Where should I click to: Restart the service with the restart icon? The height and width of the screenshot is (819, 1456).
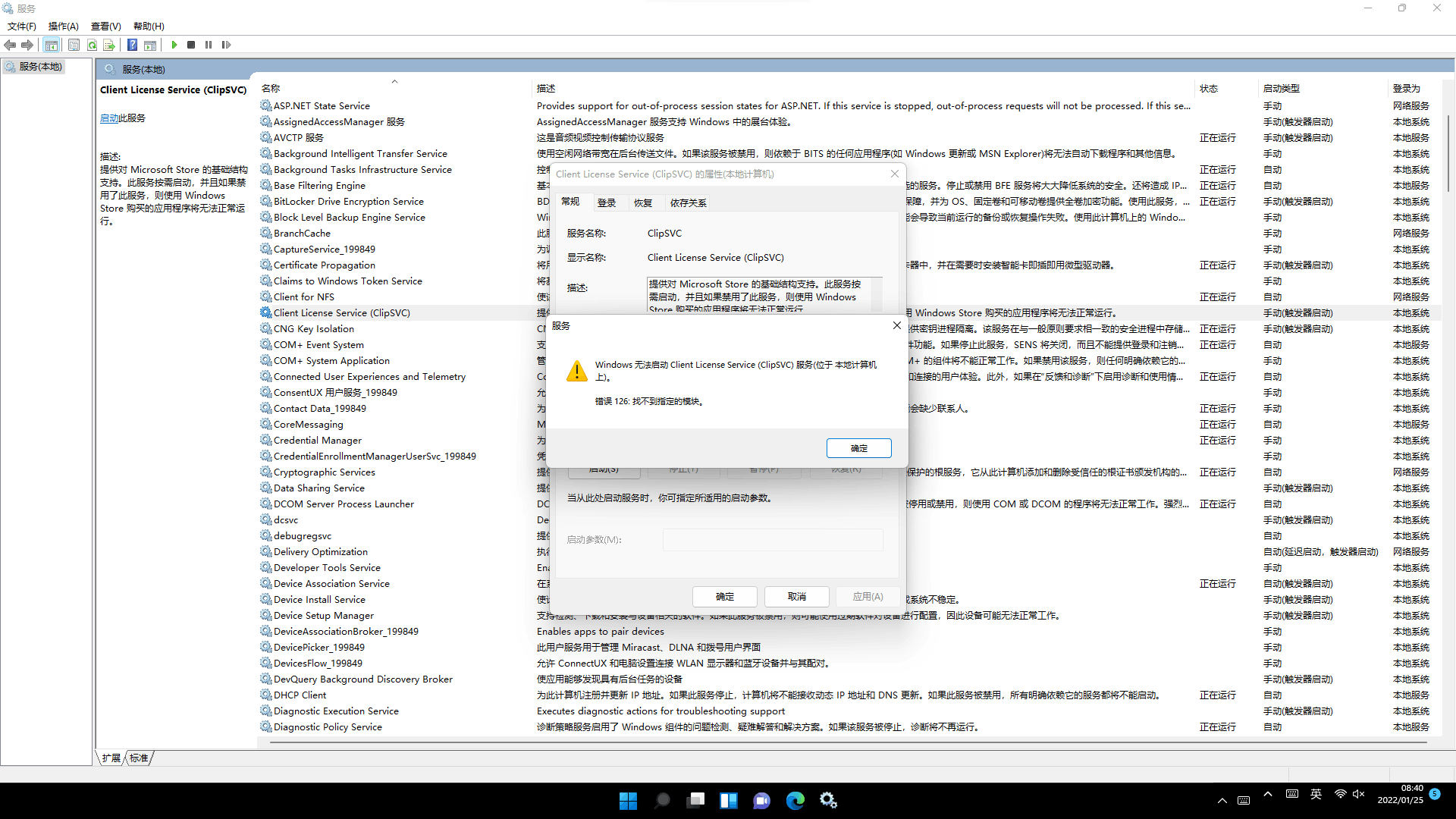pyautogui.click(x=226, y=45)
